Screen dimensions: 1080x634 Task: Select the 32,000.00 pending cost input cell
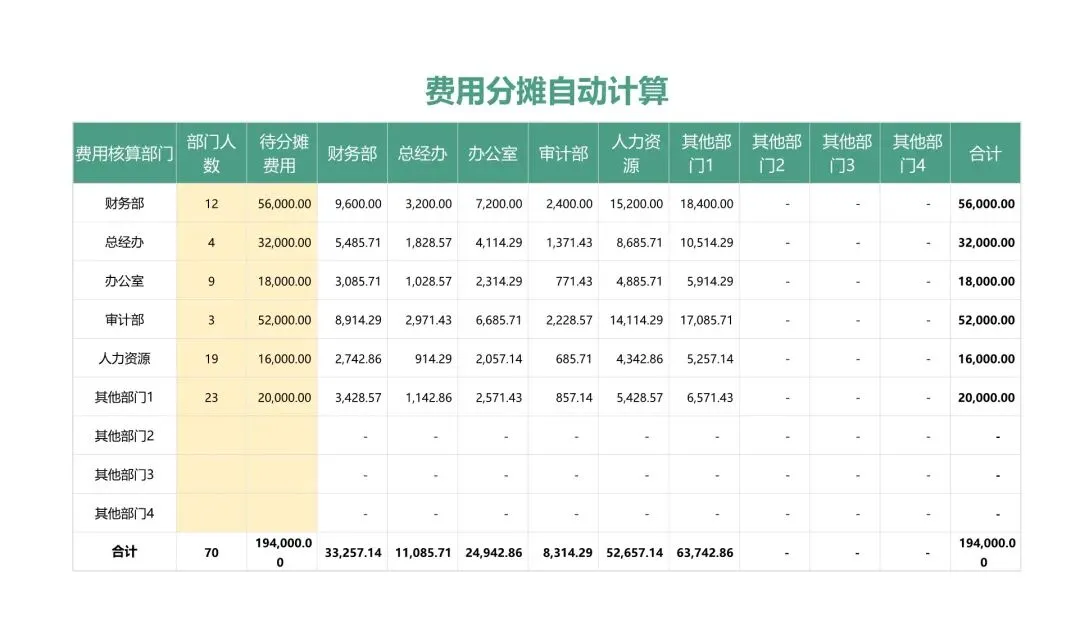pyautogui.click(x=282, y=242)
